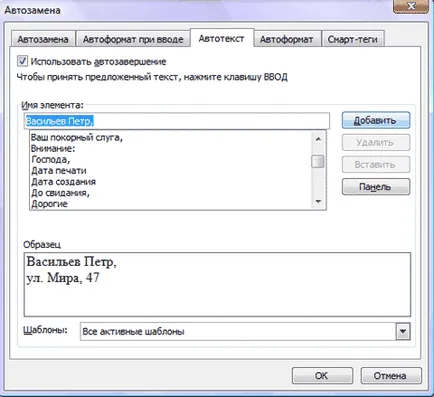The image size is (434, 397).
Task: Cancel the dialog with Отмена
Action: click(x=391, y=376)
